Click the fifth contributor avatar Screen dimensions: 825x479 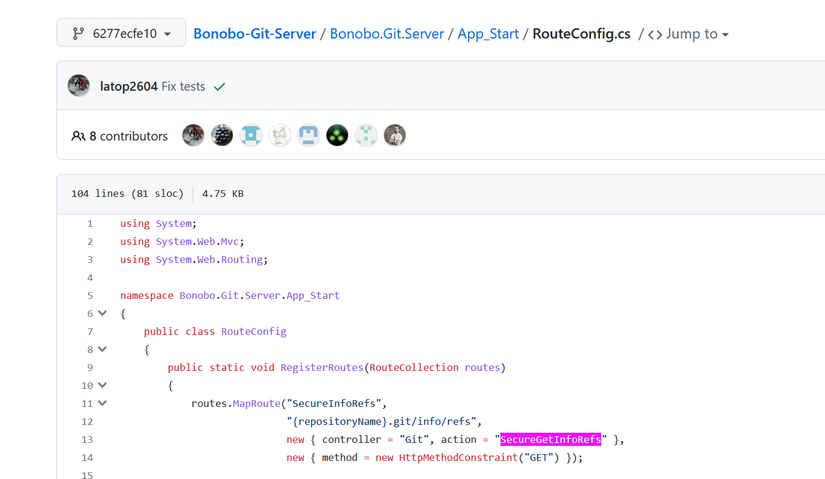pyautogui.click(x=309, y=136)
